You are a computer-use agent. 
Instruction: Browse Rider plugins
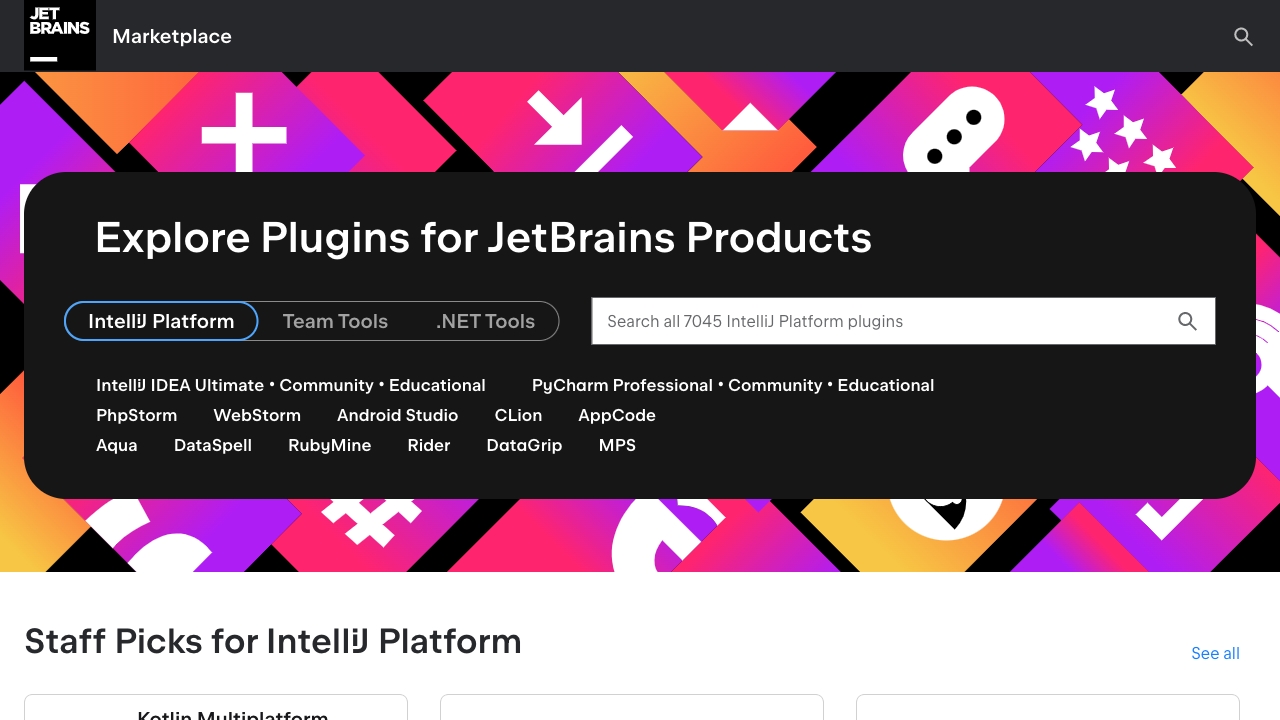429,445
